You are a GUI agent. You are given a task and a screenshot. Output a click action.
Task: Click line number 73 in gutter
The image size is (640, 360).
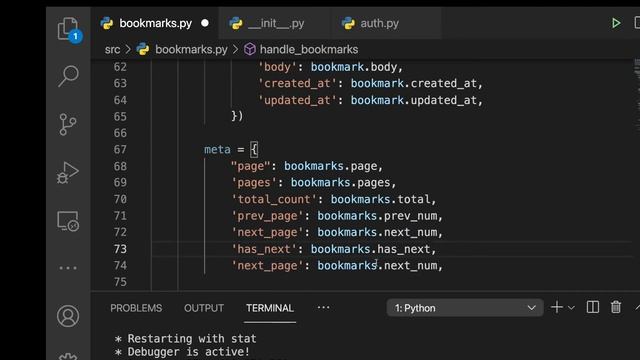pyautogui.click(x=120, y=249)
